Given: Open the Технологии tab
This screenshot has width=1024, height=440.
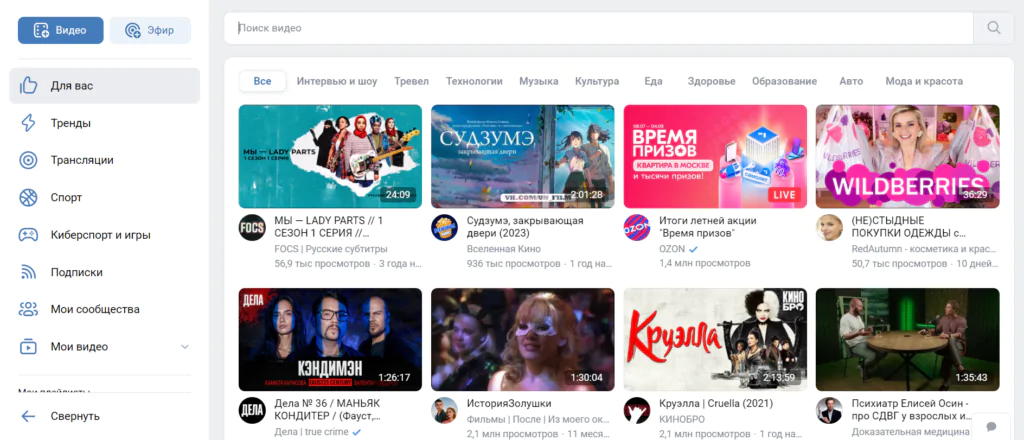Looking at the screenshot, I should point(474,82).
